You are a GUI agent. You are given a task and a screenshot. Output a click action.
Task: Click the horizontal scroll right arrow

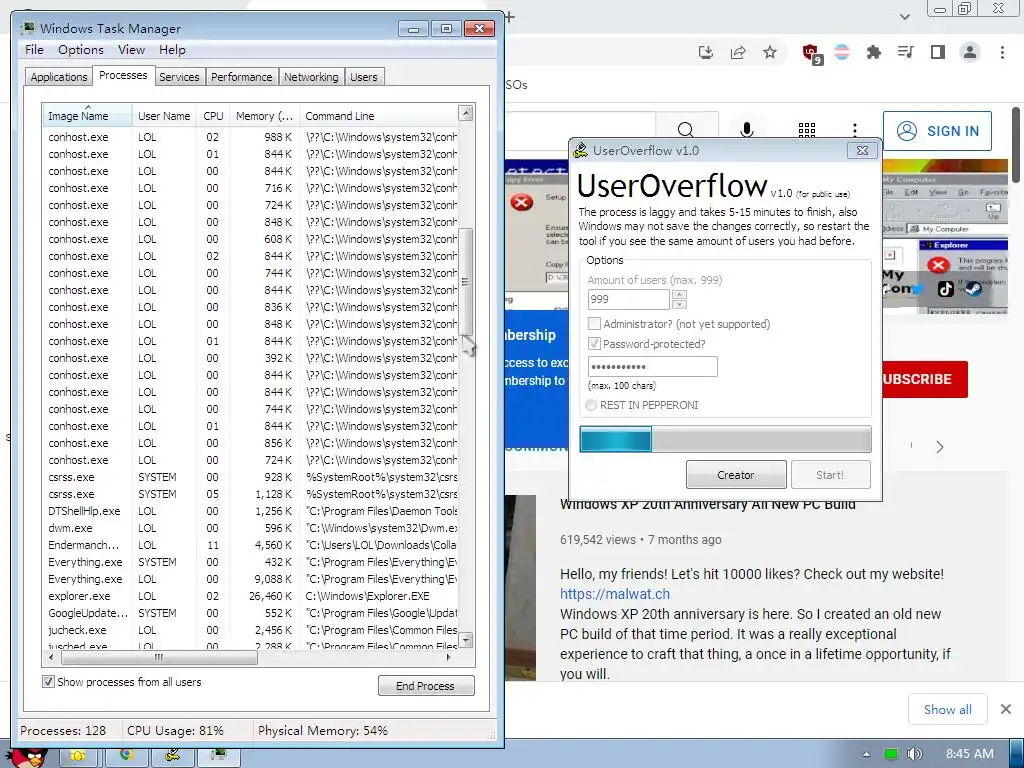click(448, 658)
